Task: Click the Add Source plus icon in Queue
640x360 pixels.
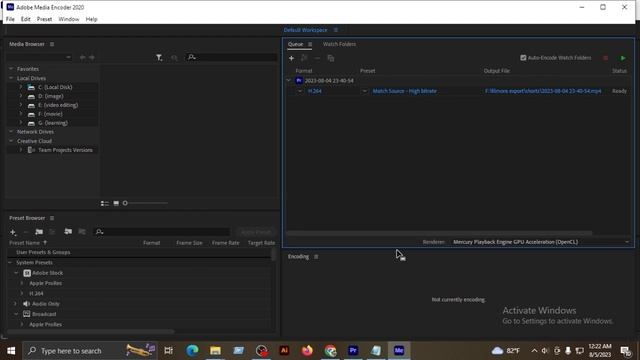Action: [291, 58]
